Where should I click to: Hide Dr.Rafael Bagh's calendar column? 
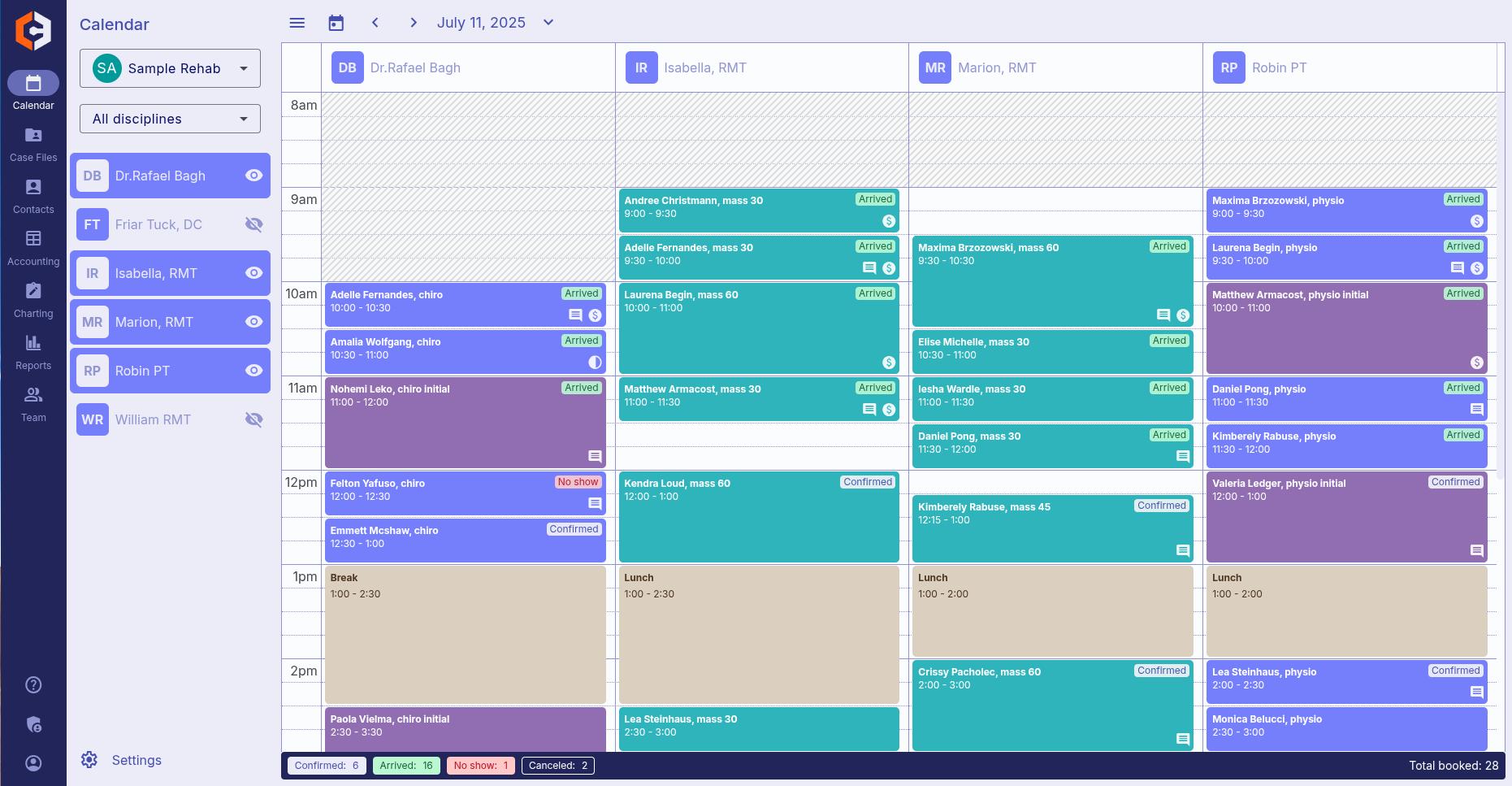click(253, 176)
